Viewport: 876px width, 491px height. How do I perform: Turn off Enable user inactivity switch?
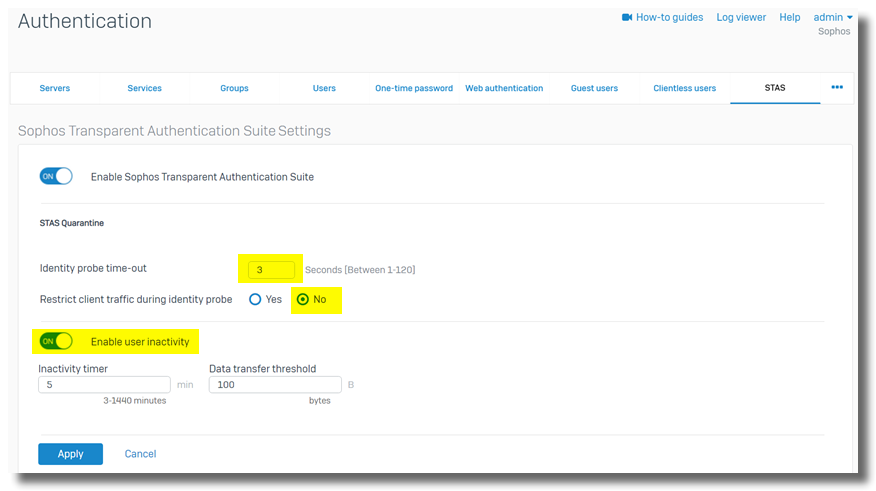coord(56,341)
